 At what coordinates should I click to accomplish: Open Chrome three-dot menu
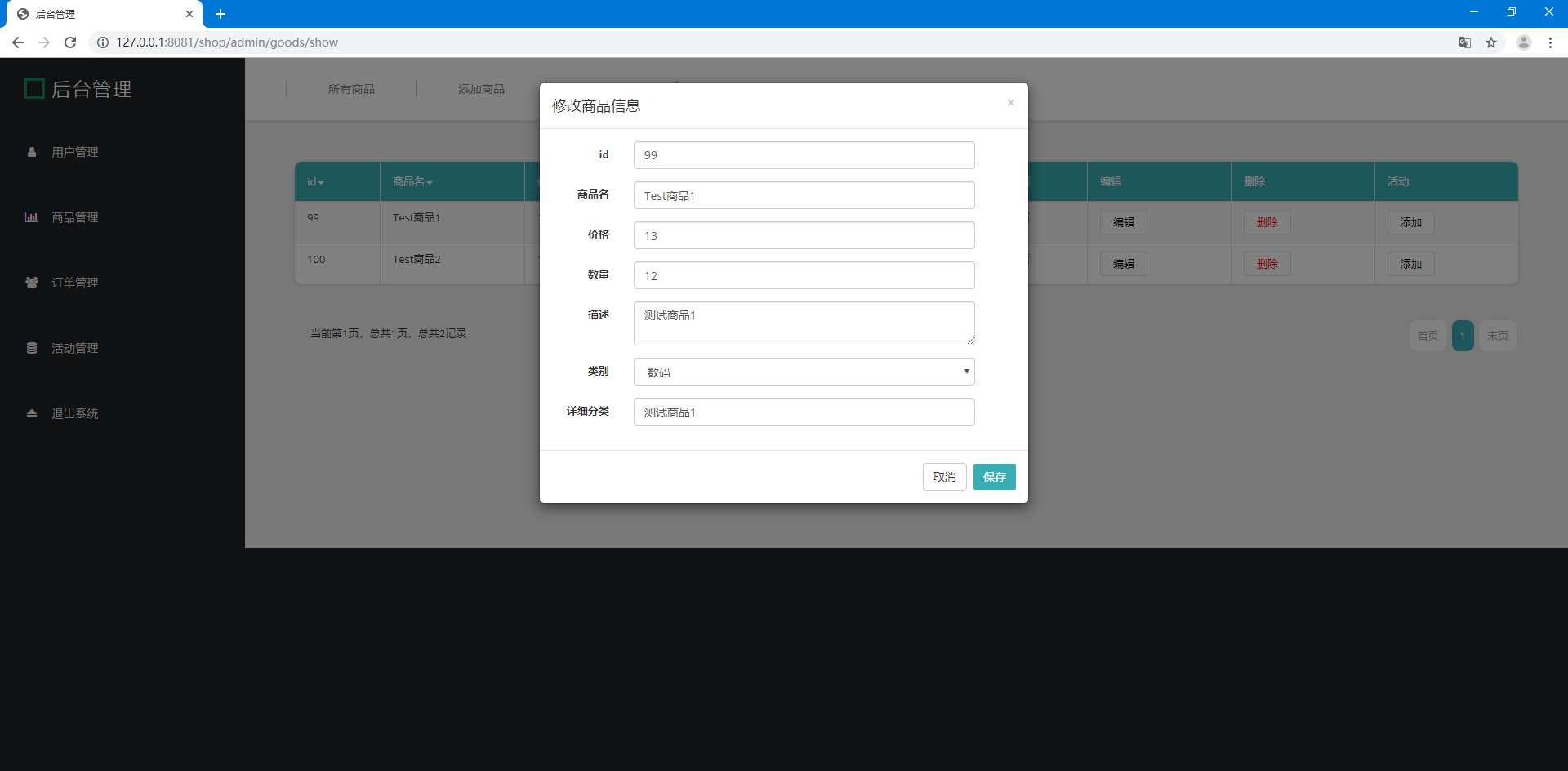1550,42
